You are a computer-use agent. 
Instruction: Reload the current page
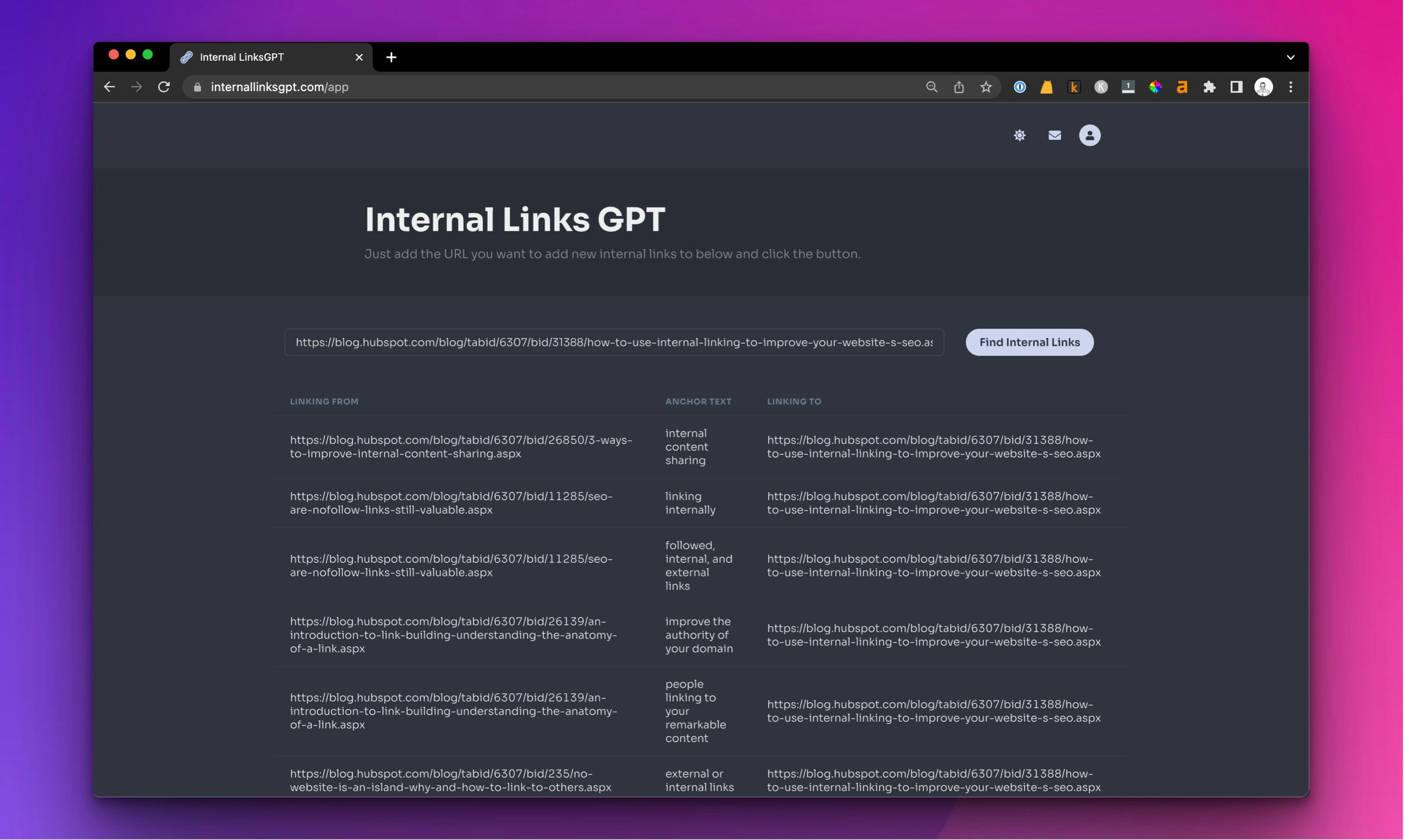pos(164,87)
